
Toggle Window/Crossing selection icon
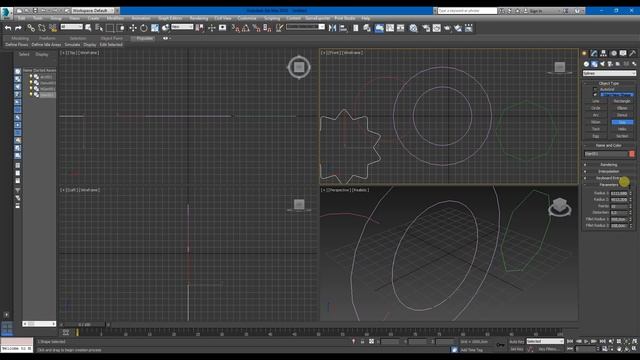[x=121, y=28]
